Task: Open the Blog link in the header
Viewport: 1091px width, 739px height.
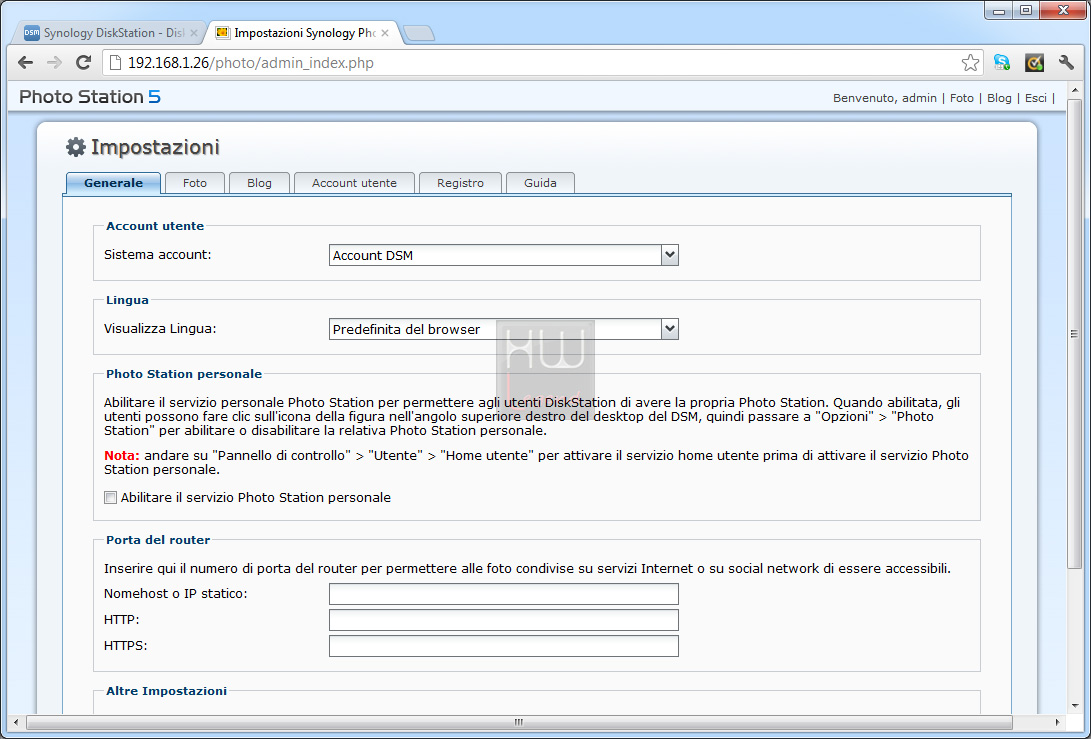Action: 999,98
